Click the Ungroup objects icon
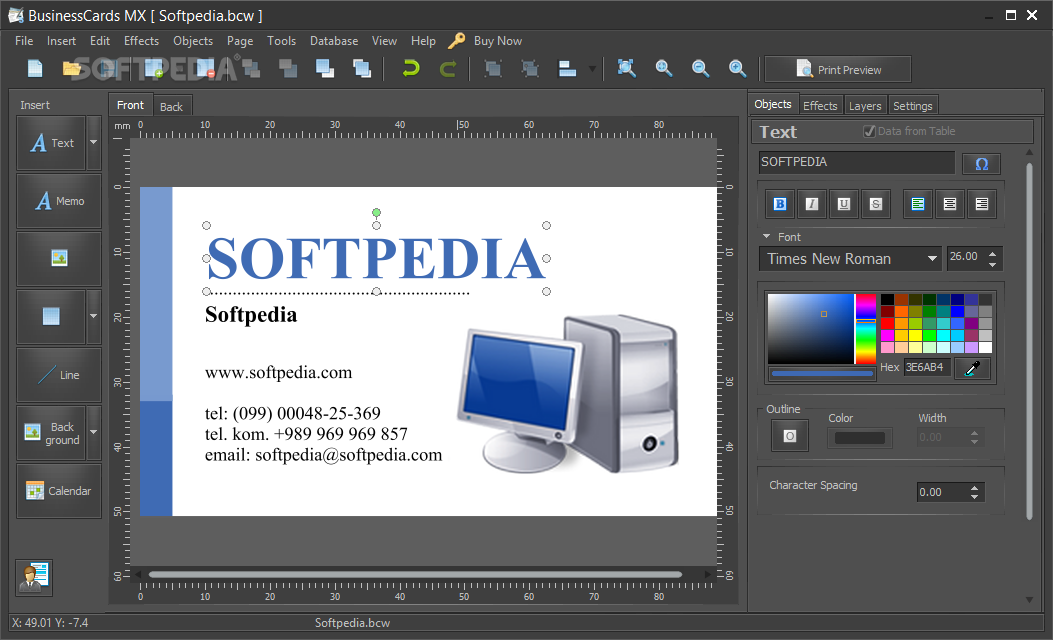Viewport: 1053px width, 640px height. 531,68
